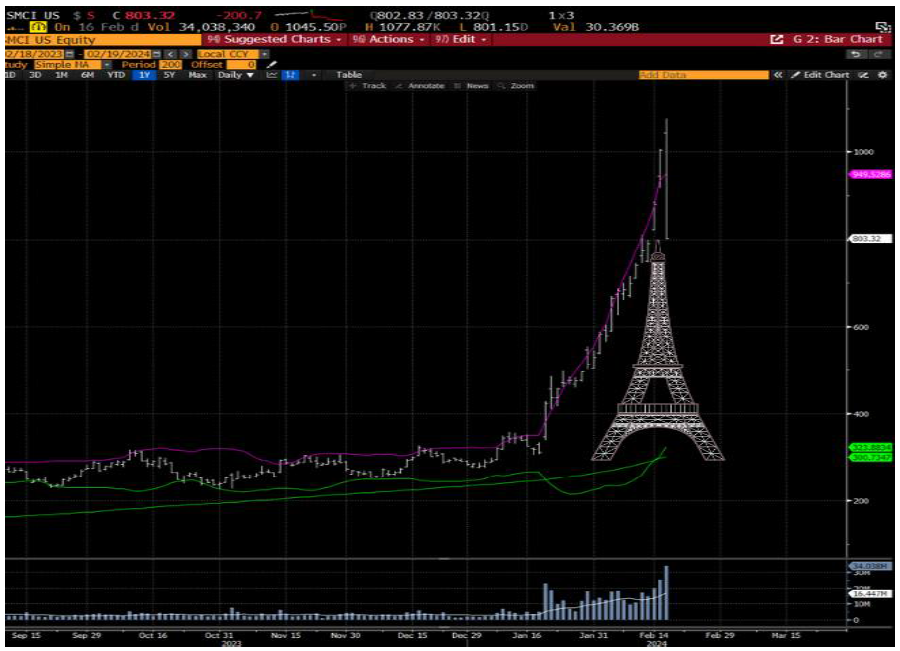The width and height of the screenshot is (900, 651).
Task: Click the low price L 801.15D
Action: (494, 27)
